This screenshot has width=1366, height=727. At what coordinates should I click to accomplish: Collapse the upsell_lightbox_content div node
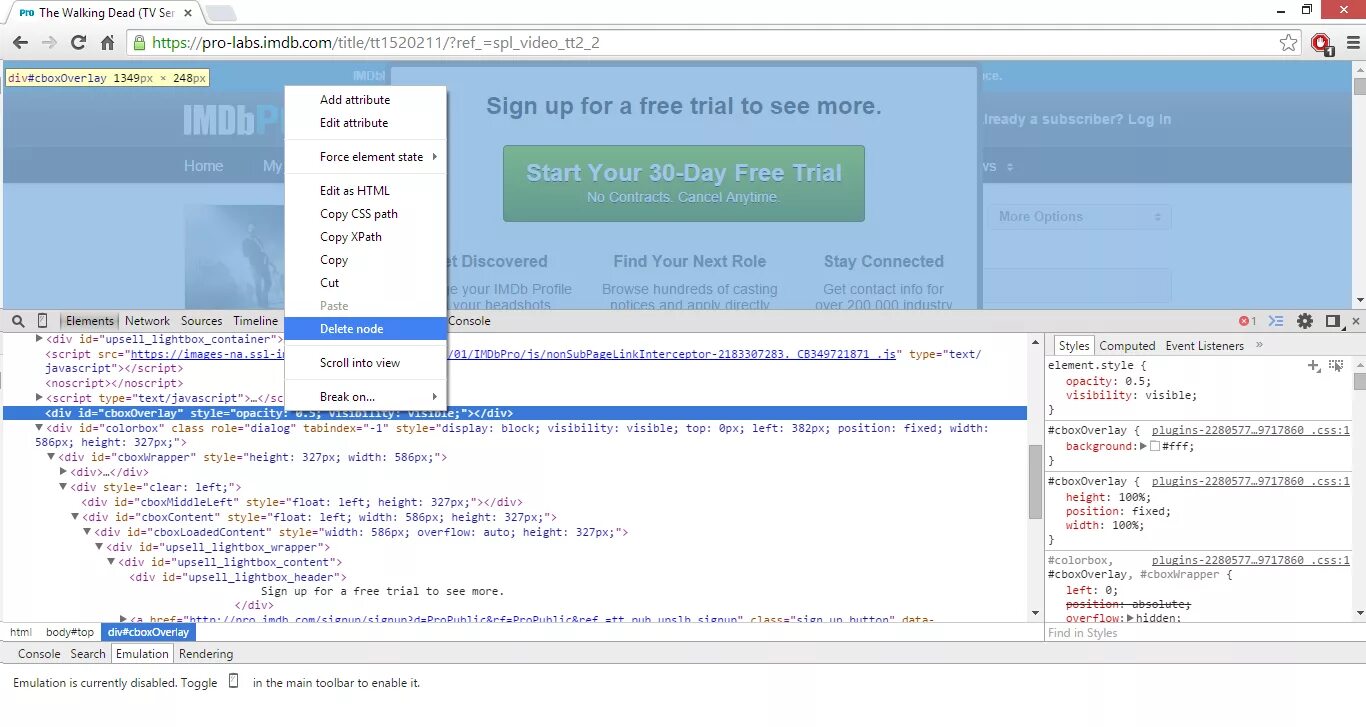click(x=111, y=562)
